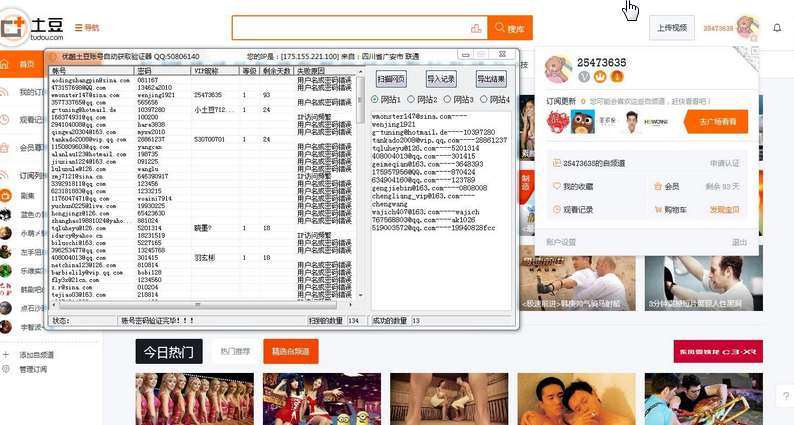Image resolution: width=794 pixels, height=425 pixels.
Task: Click the 去广场看看 button
Action: (x=716, y=122)
